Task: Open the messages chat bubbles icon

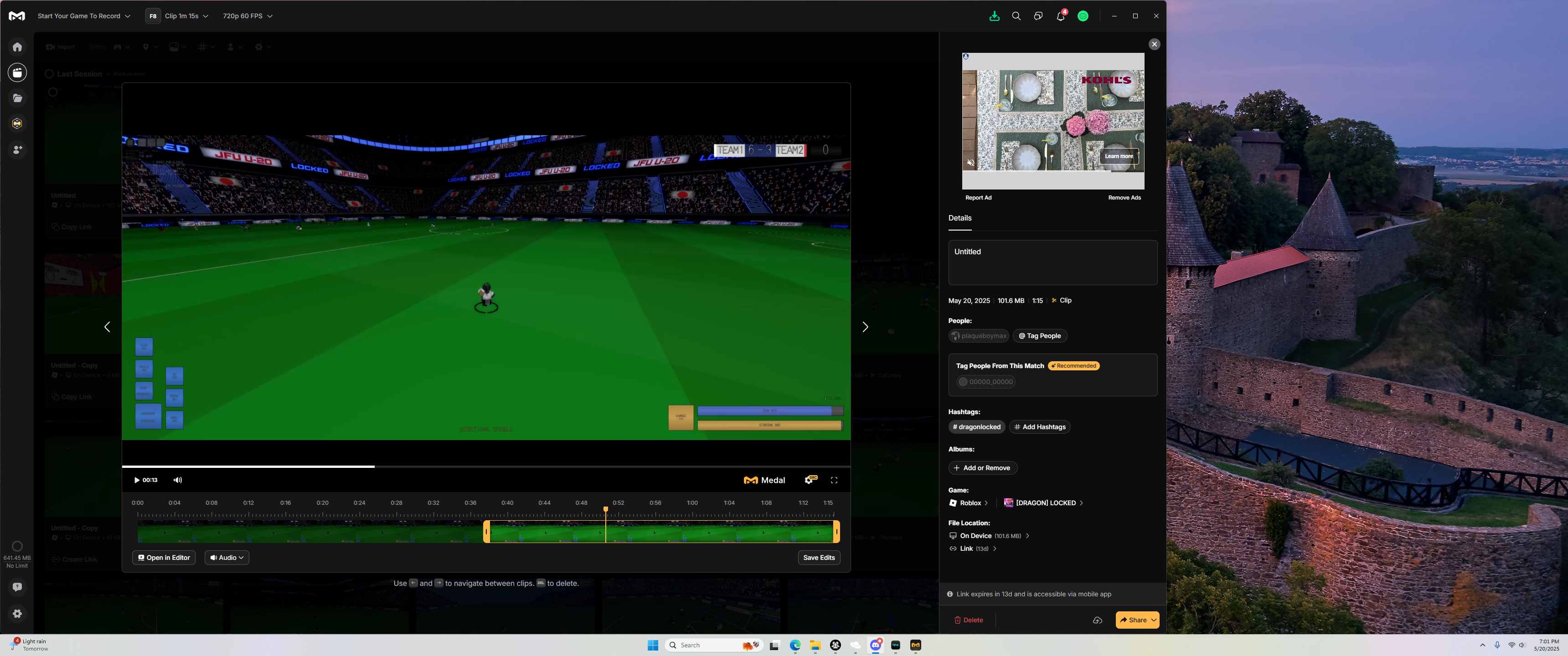Action: (x=1038, y=16)
